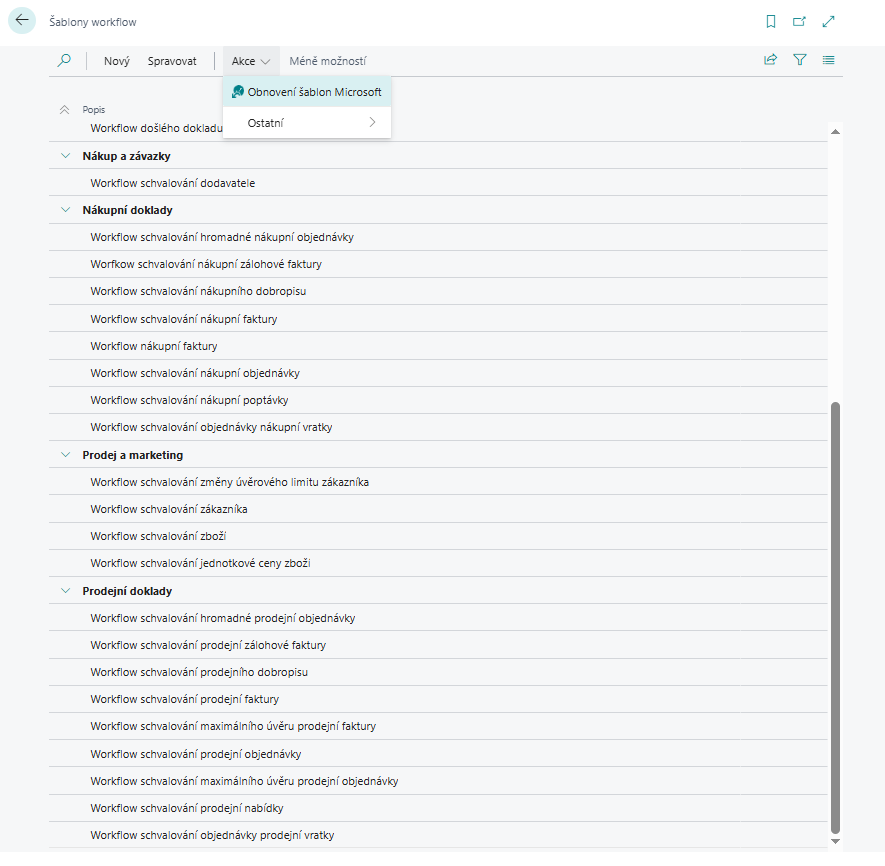Select Workflow schvalování maximálního úvěru prodejní faktury

[x=438, y=727]
